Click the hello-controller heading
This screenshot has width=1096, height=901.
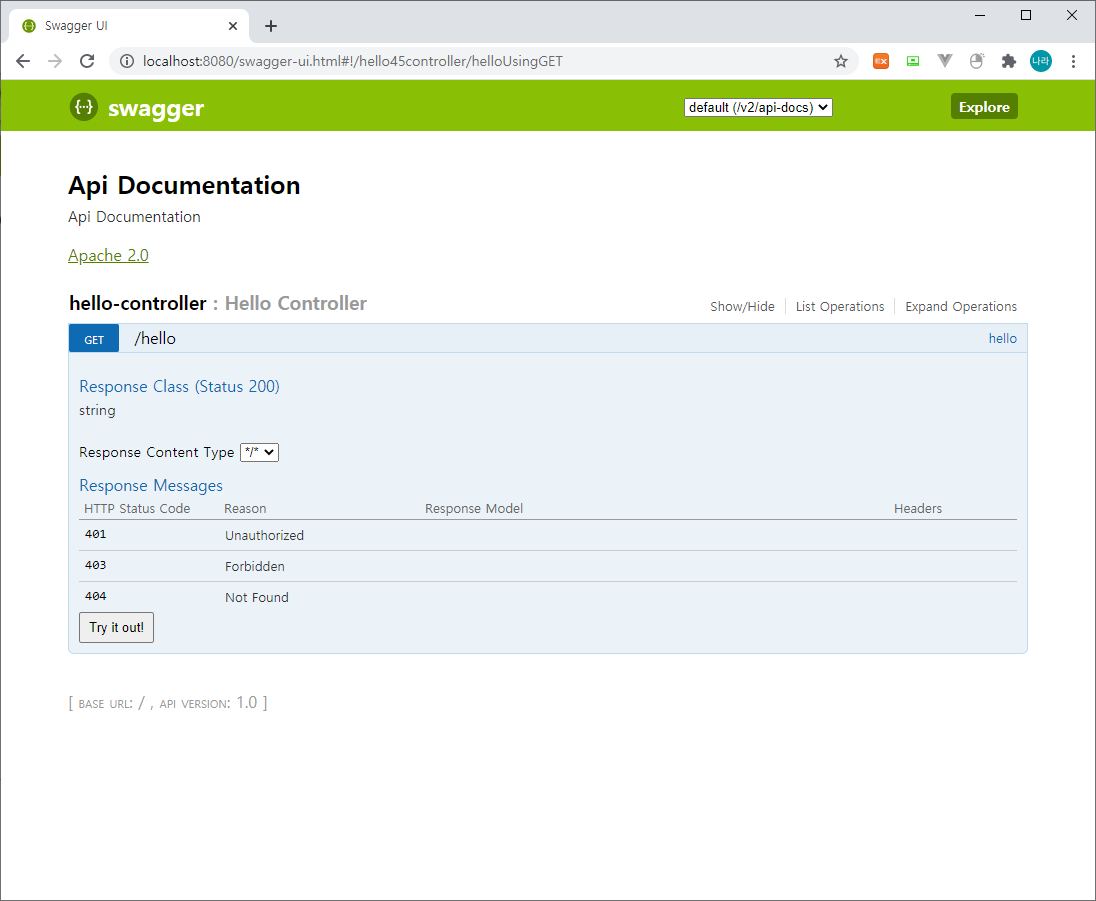[138, 303]
